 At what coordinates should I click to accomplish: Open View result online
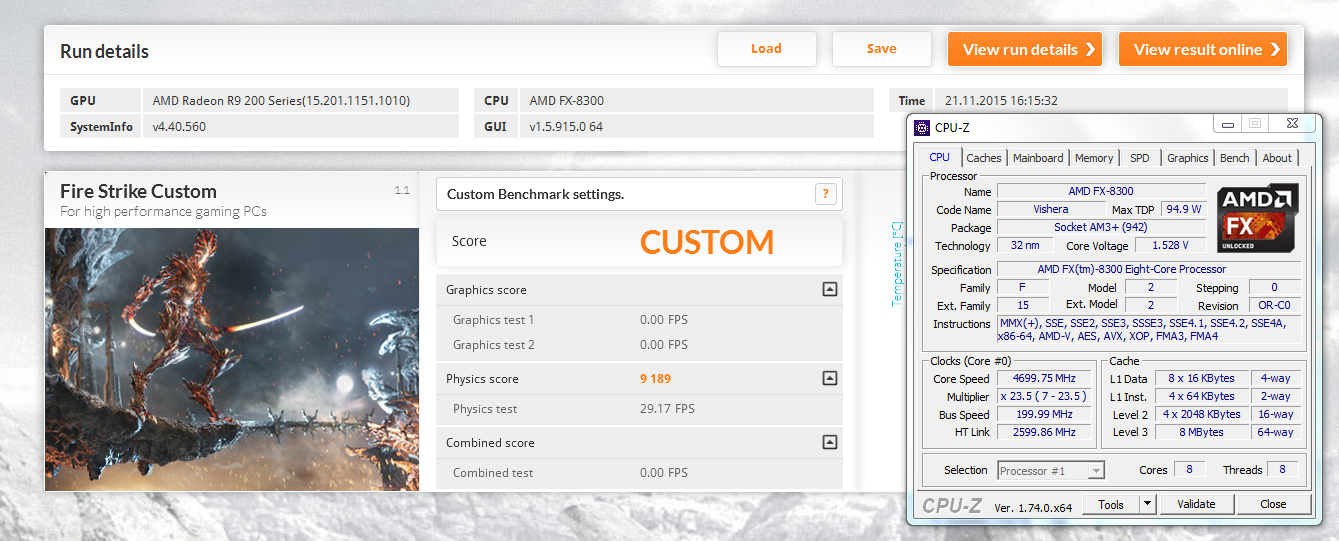click(x=1203, y=49)
